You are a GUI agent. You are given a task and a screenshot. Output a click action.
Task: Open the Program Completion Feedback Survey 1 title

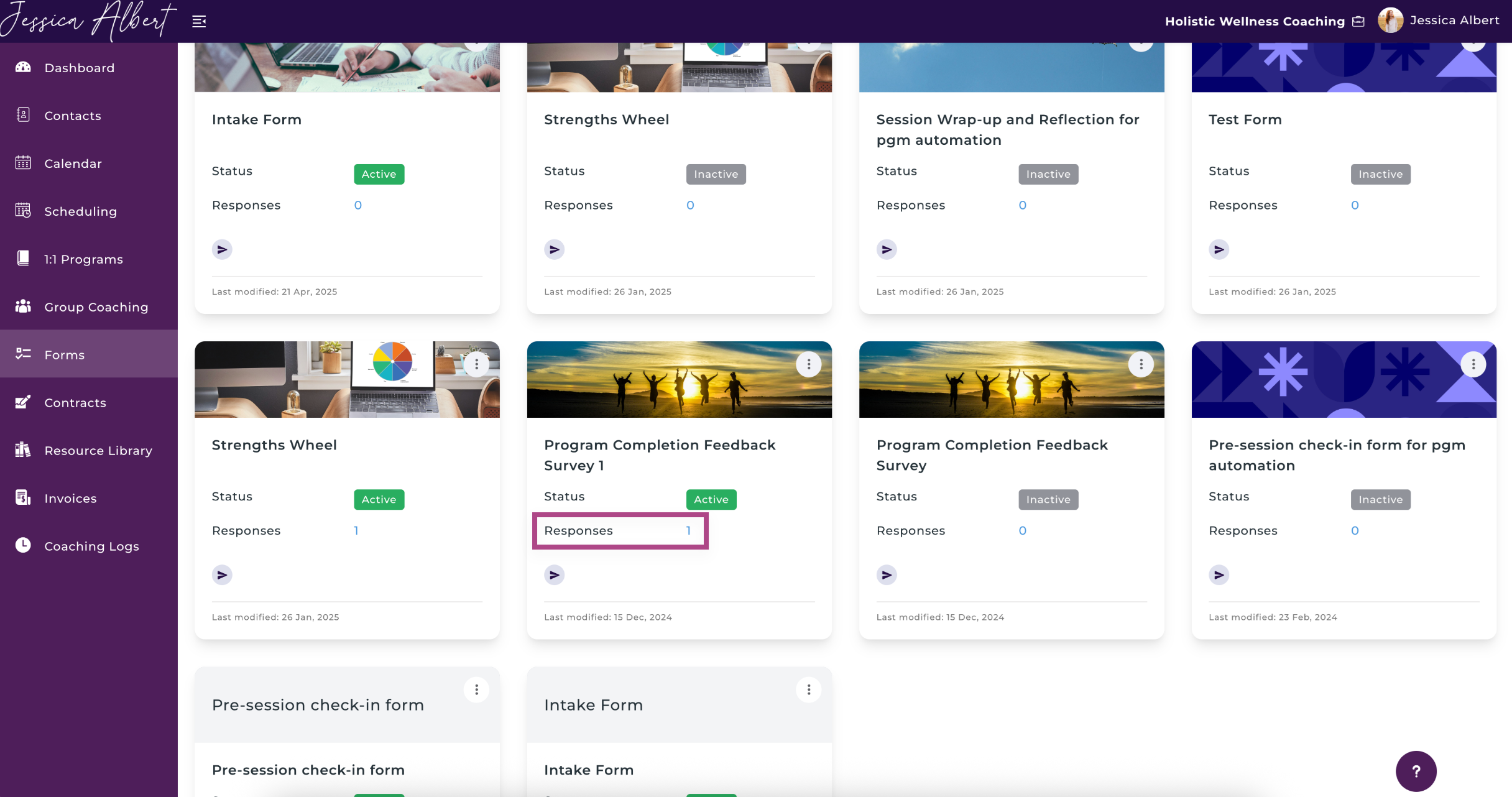(660, 455)
